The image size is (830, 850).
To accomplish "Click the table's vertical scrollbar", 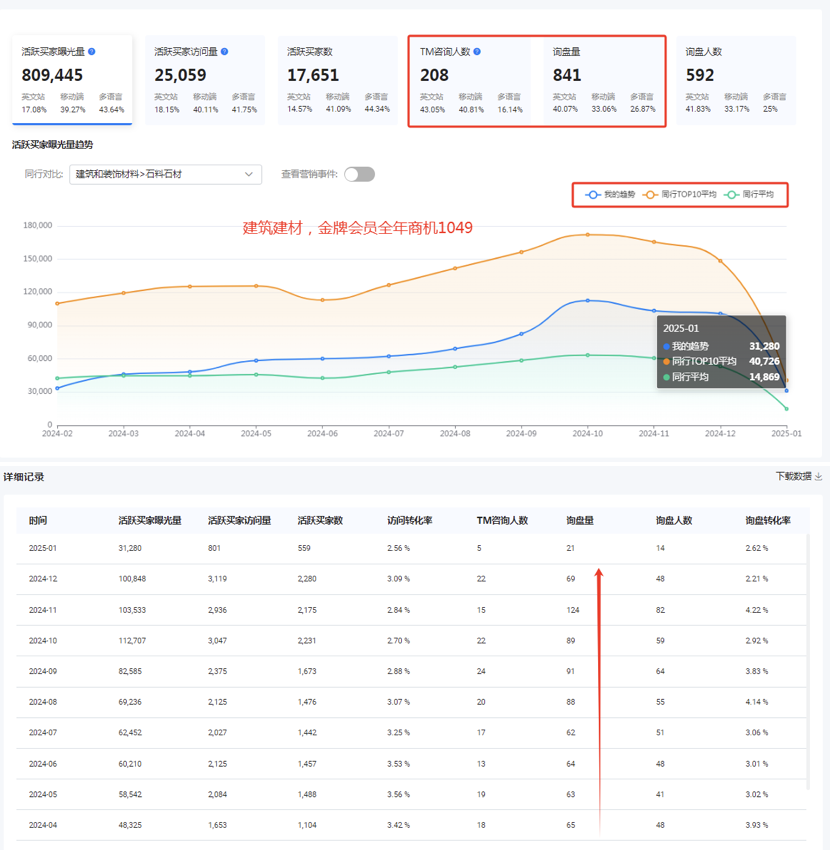I will tap(808, 661).
